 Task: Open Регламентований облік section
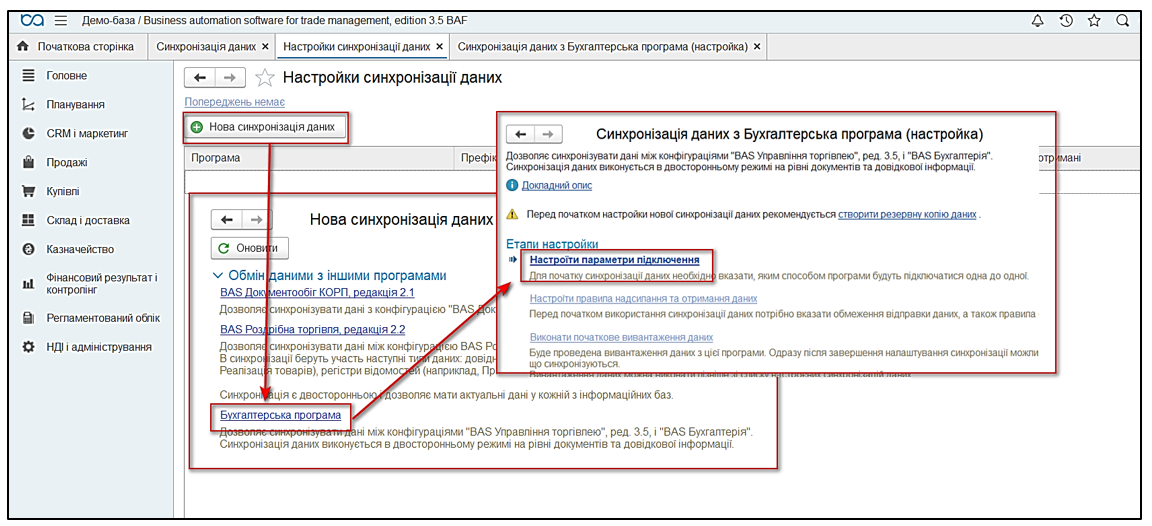(103, 318)
